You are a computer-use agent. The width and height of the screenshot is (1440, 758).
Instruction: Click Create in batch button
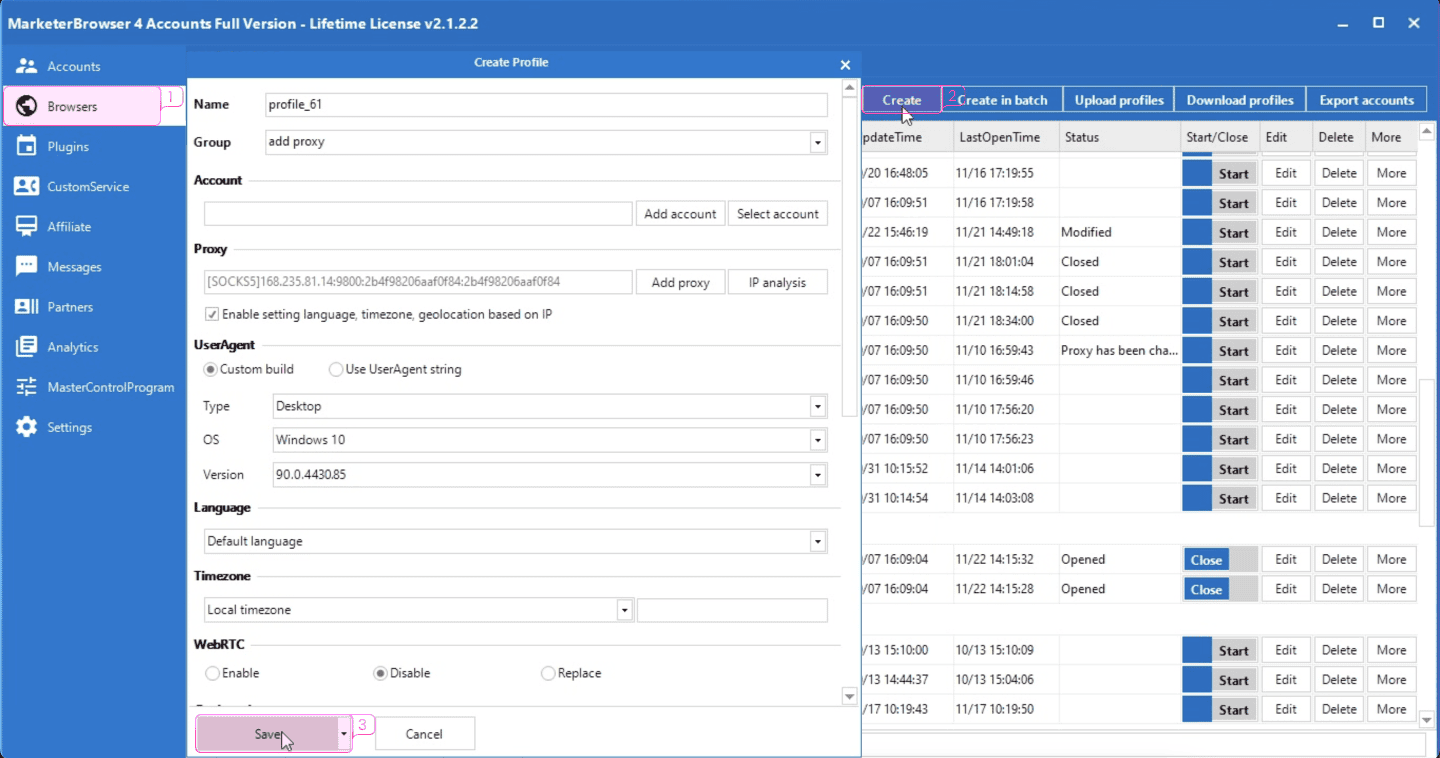[1003, 100]
